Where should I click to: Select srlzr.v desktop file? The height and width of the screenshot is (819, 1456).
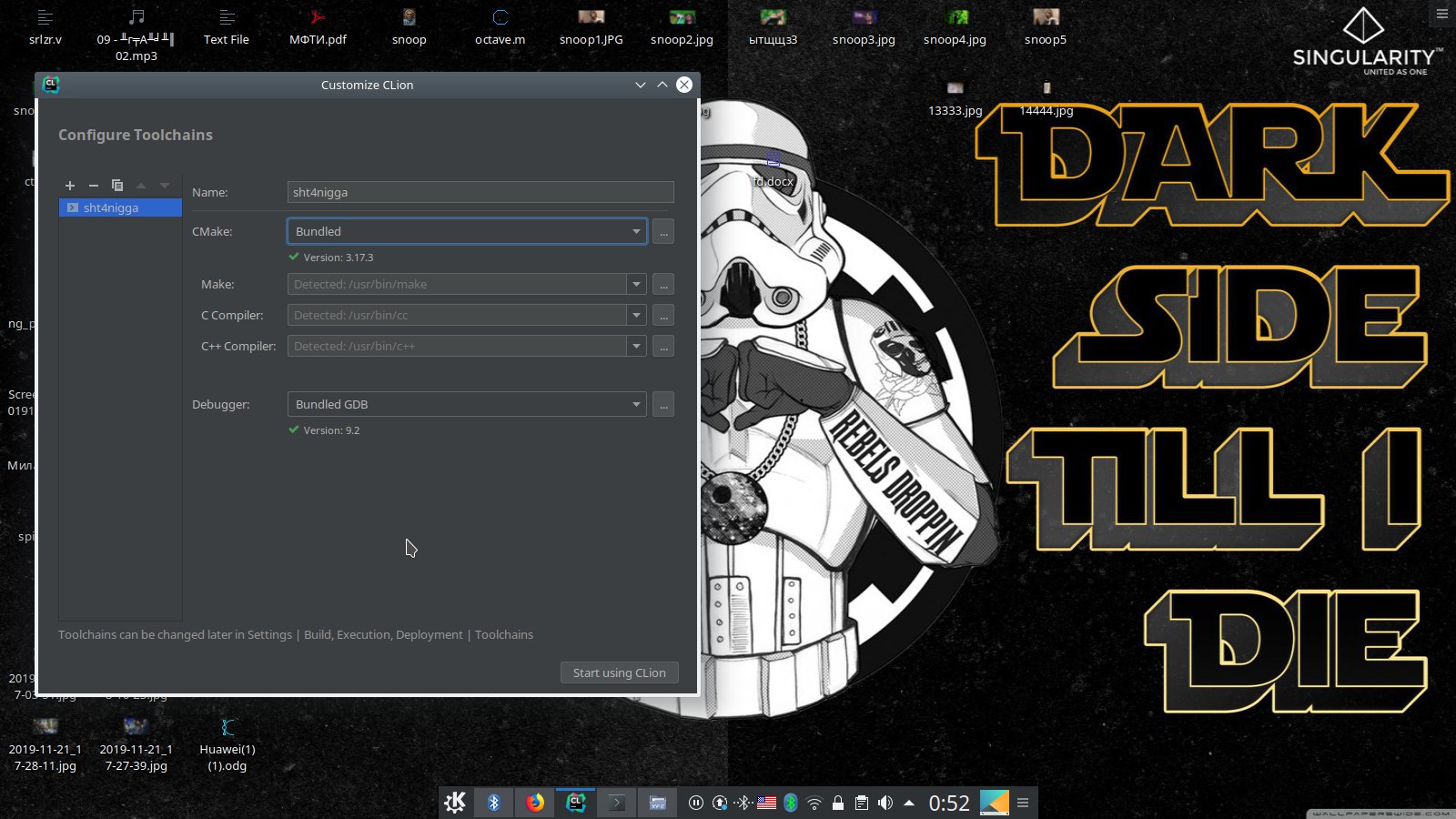[45, 27]
